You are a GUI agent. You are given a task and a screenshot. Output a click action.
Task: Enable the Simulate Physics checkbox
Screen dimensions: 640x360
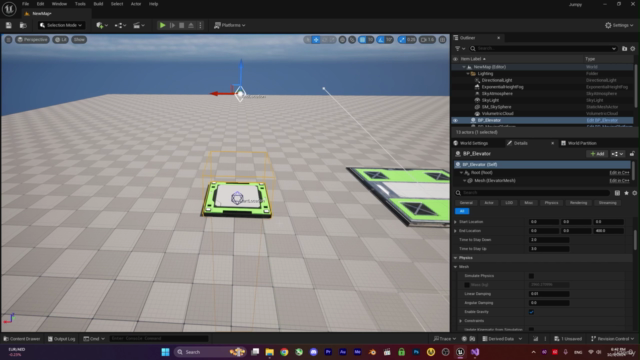[x=531, y=276]
